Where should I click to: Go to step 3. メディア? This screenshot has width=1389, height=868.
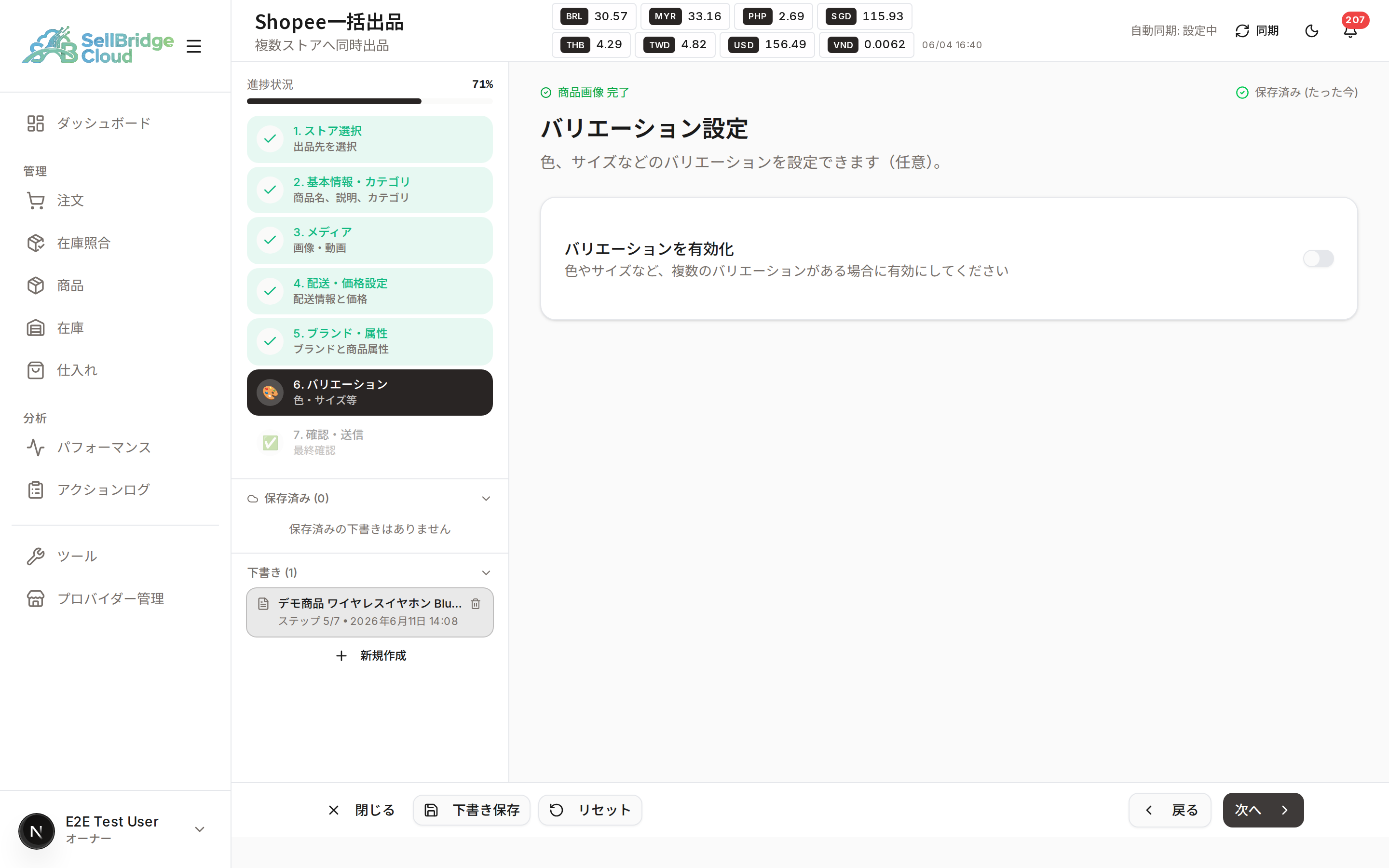click(x=369, y=240)
